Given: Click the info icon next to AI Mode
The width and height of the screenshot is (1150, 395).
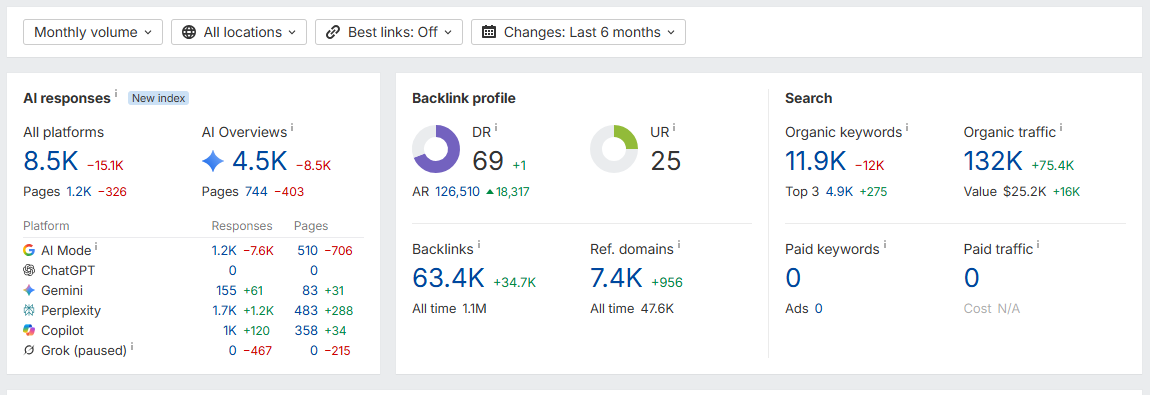Looking at the screenshot, I should click(97, 247).
